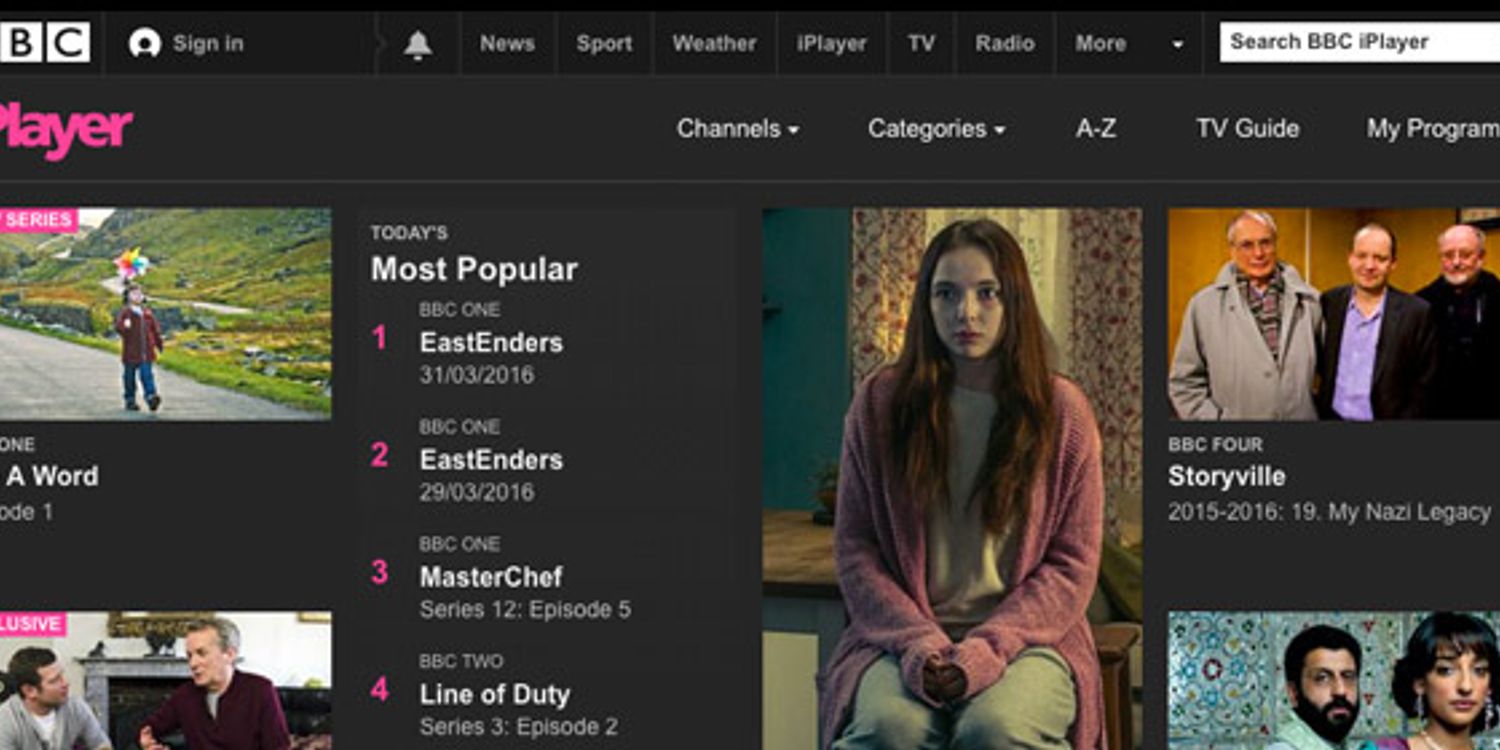Focus the Search BBC iPlayer field

(1360, 42)
